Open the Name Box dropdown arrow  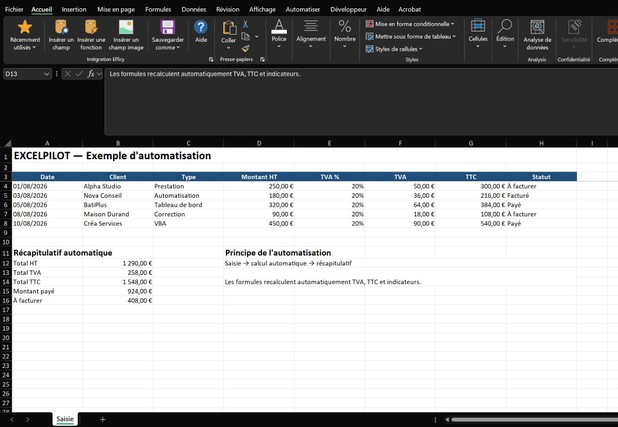pyautogui.click(x=47, y=74)
